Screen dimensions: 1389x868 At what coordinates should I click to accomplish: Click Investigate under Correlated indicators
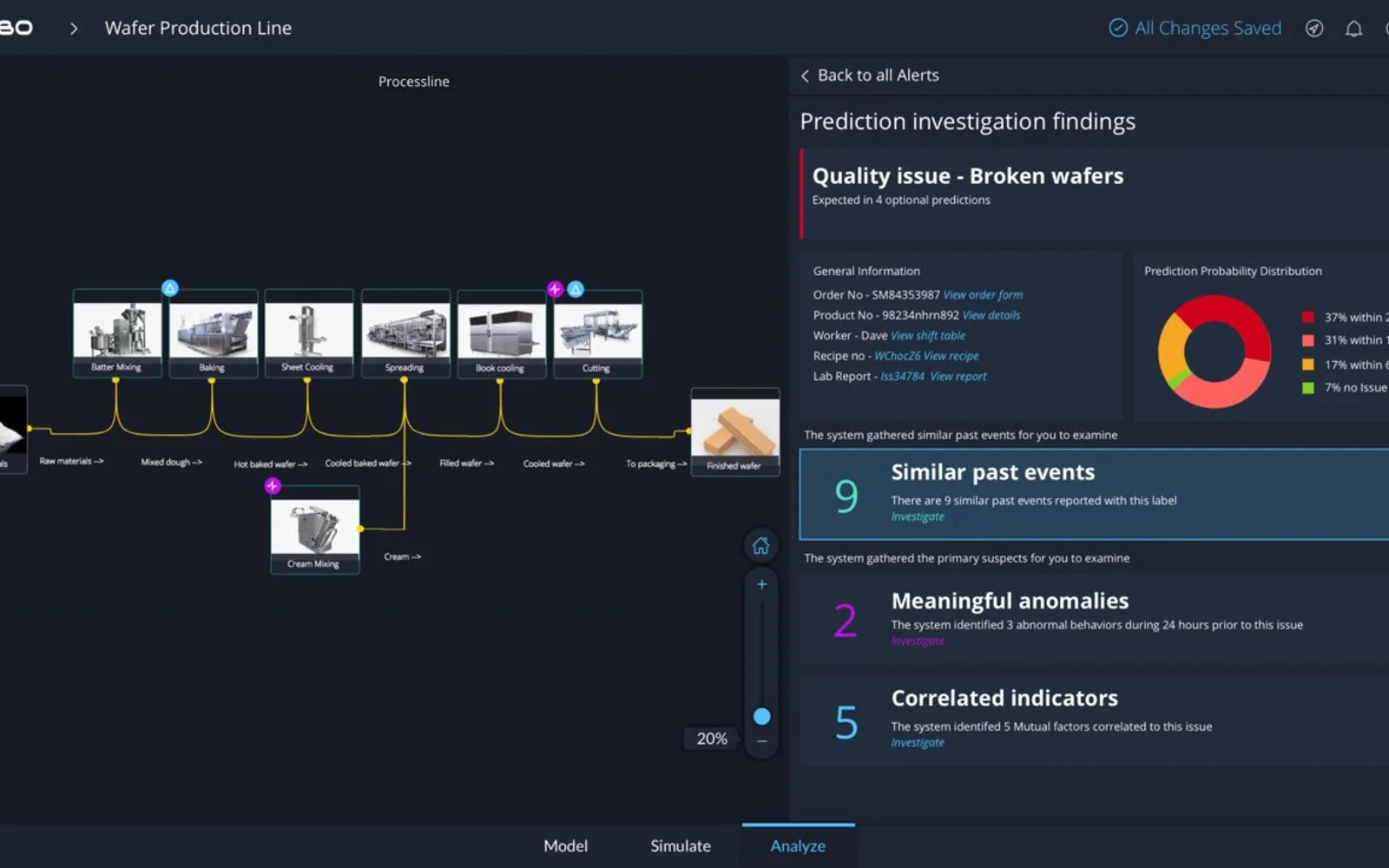point(918,743)
